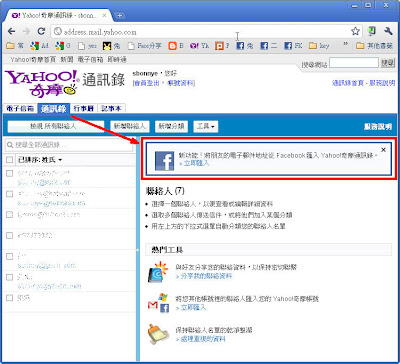Image resolution: width=400 pixels, height=364 pixels.
Task: Open the Google bookmark labeled G
Action: tap(63, 46)
